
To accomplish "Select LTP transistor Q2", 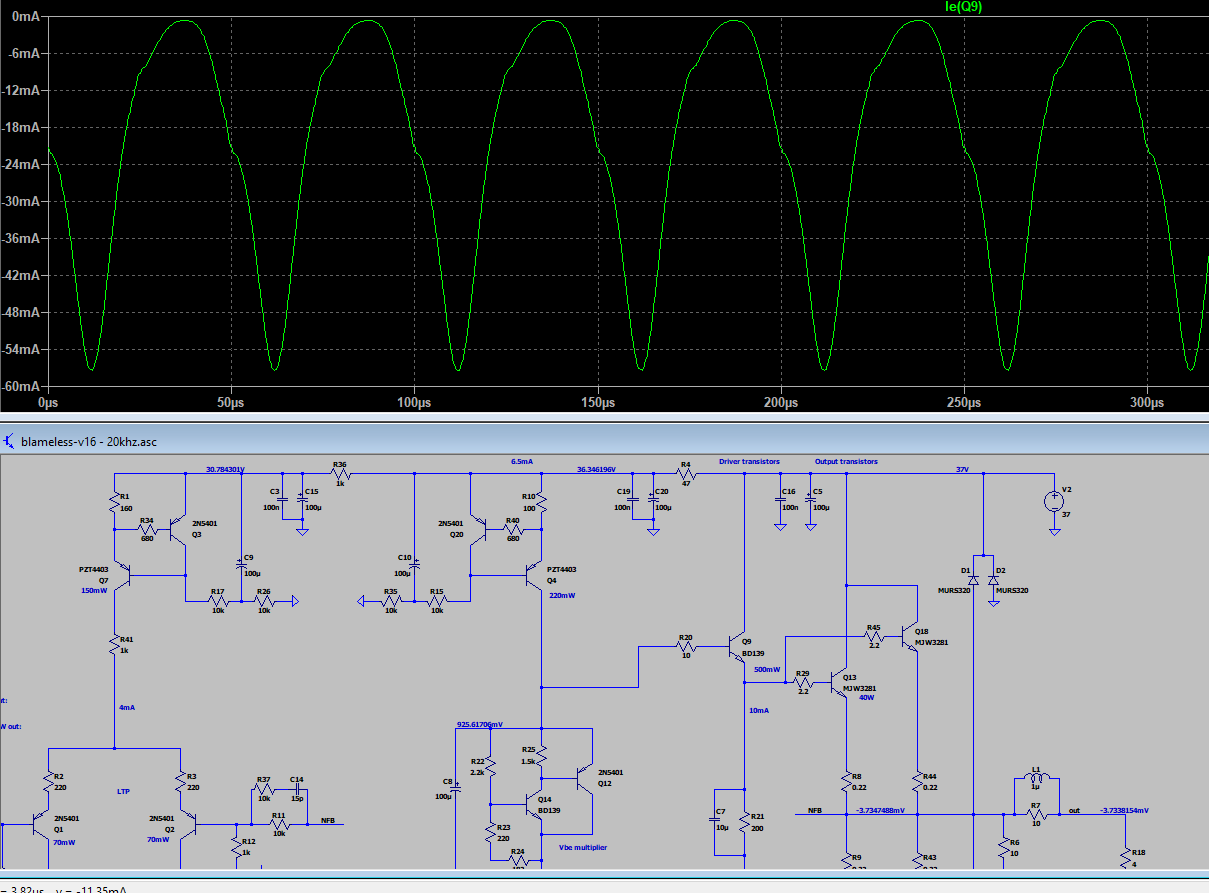I will (x=189, y=823).
